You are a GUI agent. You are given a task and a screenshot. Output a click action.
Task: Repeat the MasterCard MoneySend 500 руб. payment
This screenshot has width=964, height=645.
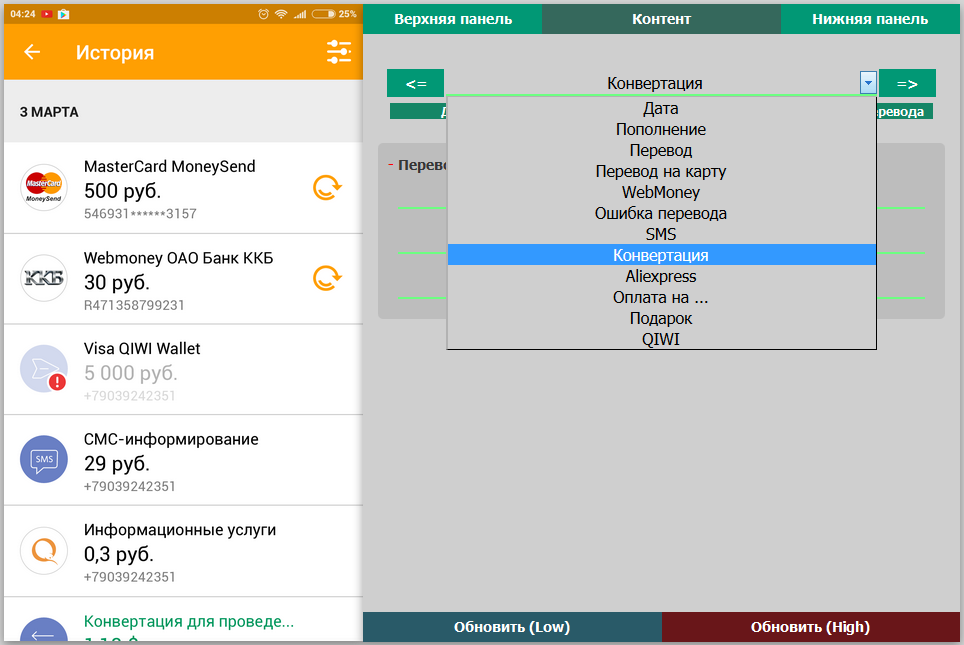coord(327,188)
